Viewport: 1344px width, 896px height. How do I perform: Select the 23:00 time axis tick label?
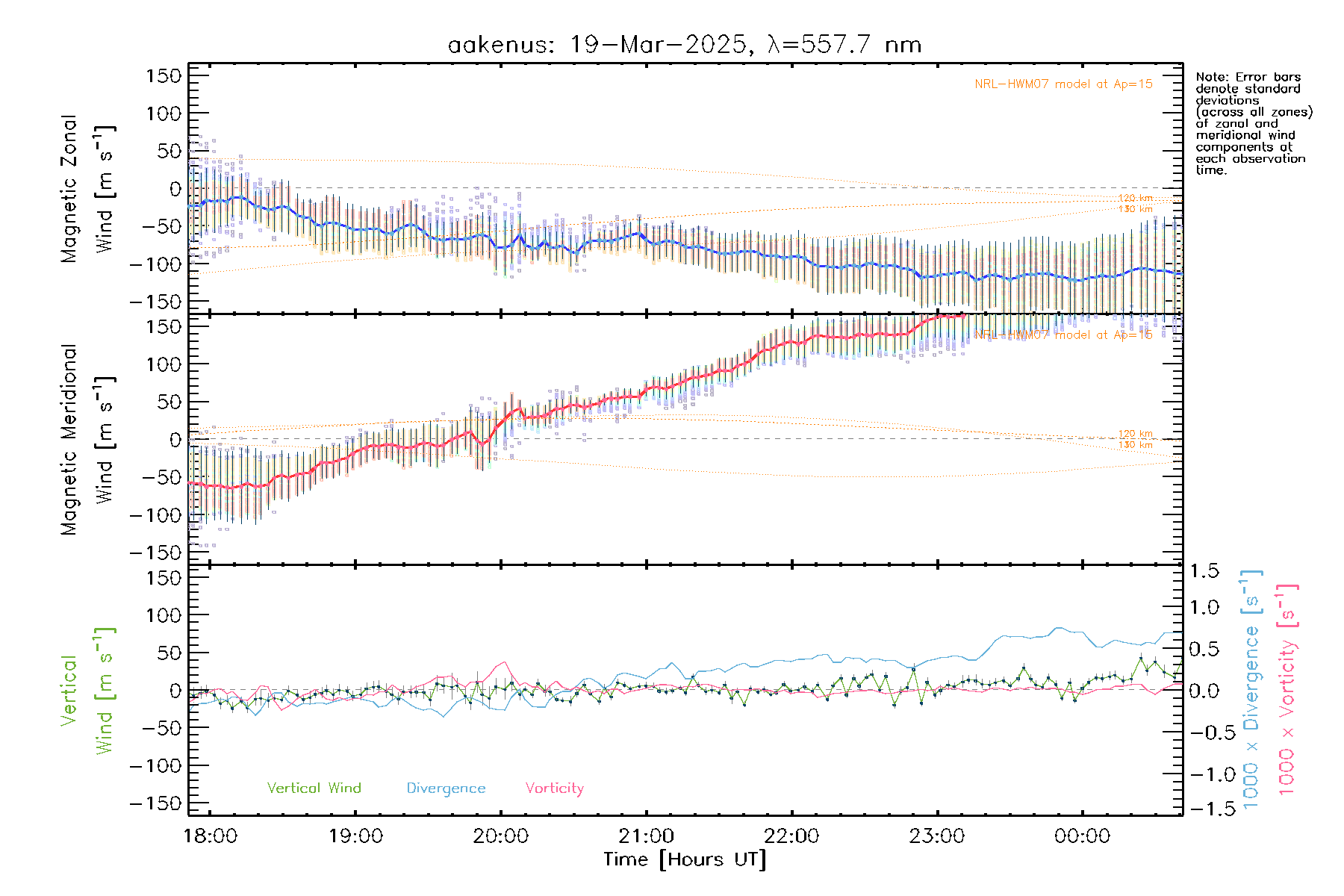coord(936,836)
